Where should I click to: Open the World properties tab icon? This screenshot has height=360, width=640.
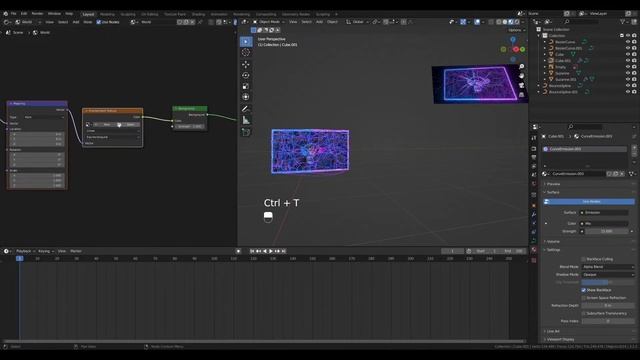coord(534,184)
